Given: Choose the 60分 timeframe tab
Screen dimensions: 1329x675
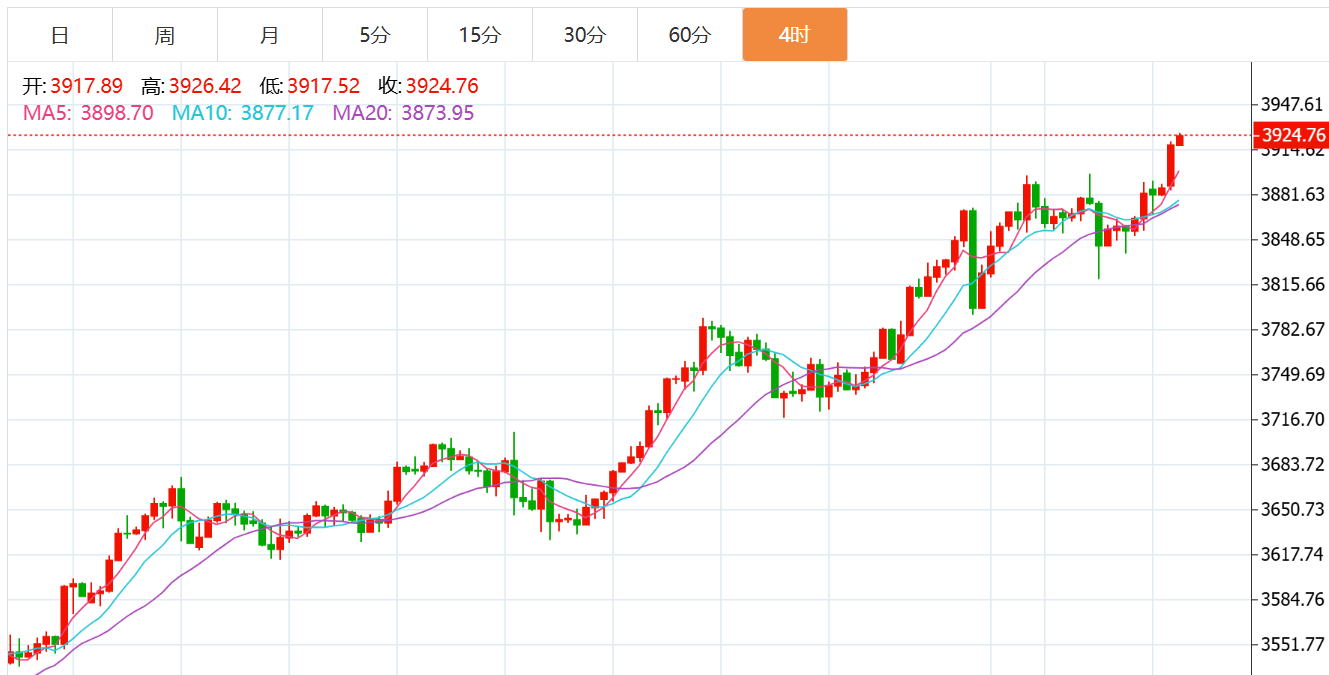Looking at the screenshot, I should 690,35.
